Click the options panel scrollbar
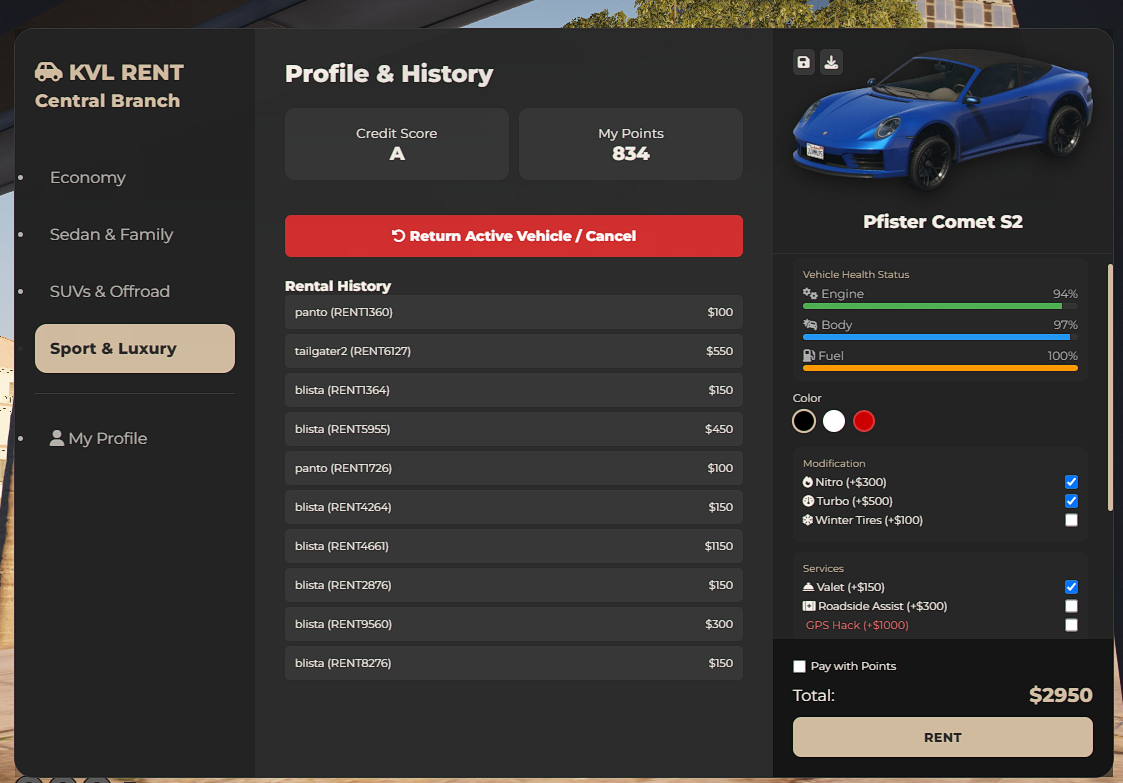1123x783 pixels. 1110,387
